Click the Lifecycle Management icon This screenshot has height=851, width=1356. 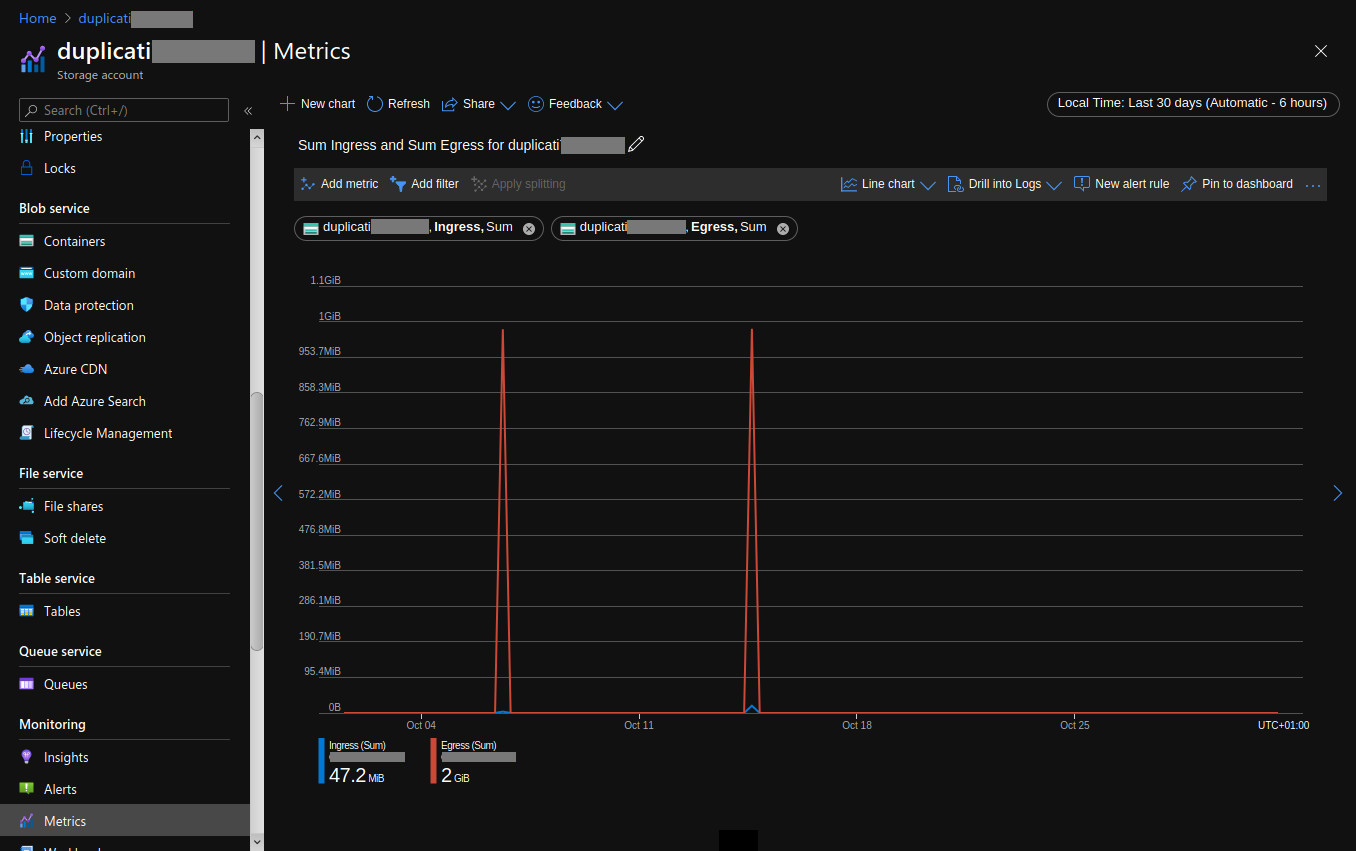click(27, 433)
